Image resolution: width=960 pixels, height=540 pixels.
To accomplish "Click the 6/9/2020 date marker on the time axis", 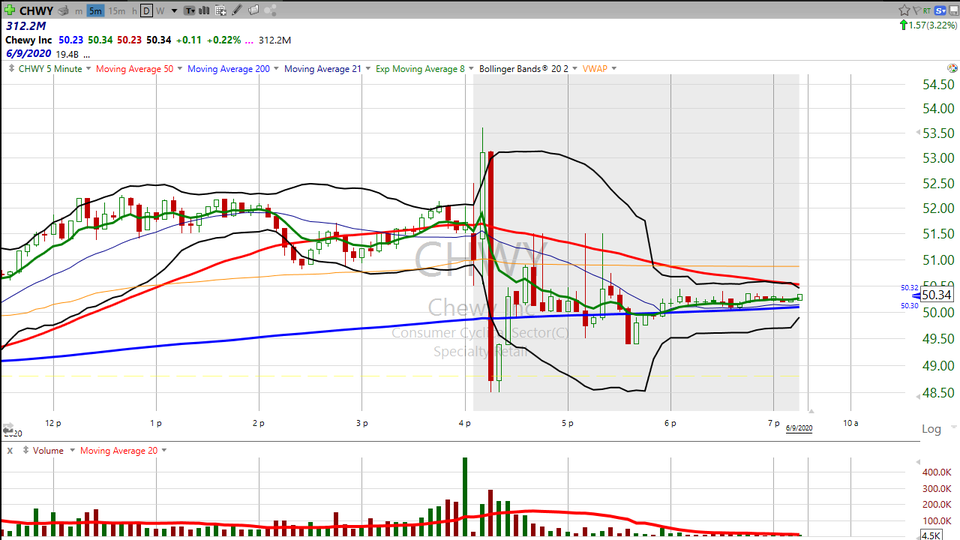I will 799,427.
